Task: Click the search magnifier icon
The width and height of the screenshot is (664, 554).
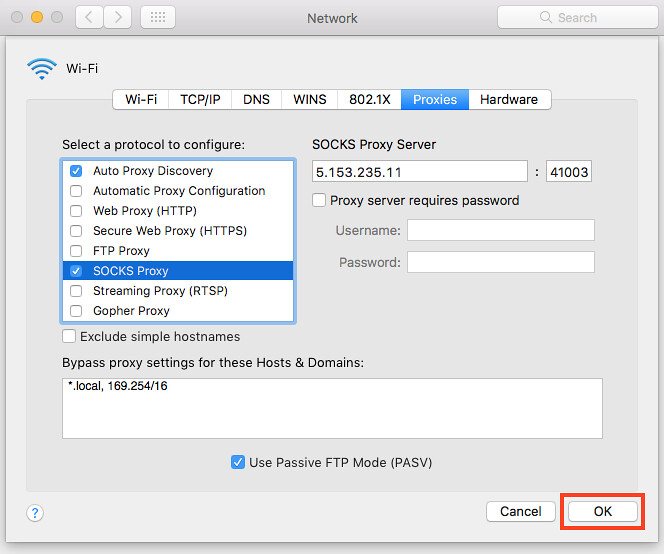Action: (546, 17)
